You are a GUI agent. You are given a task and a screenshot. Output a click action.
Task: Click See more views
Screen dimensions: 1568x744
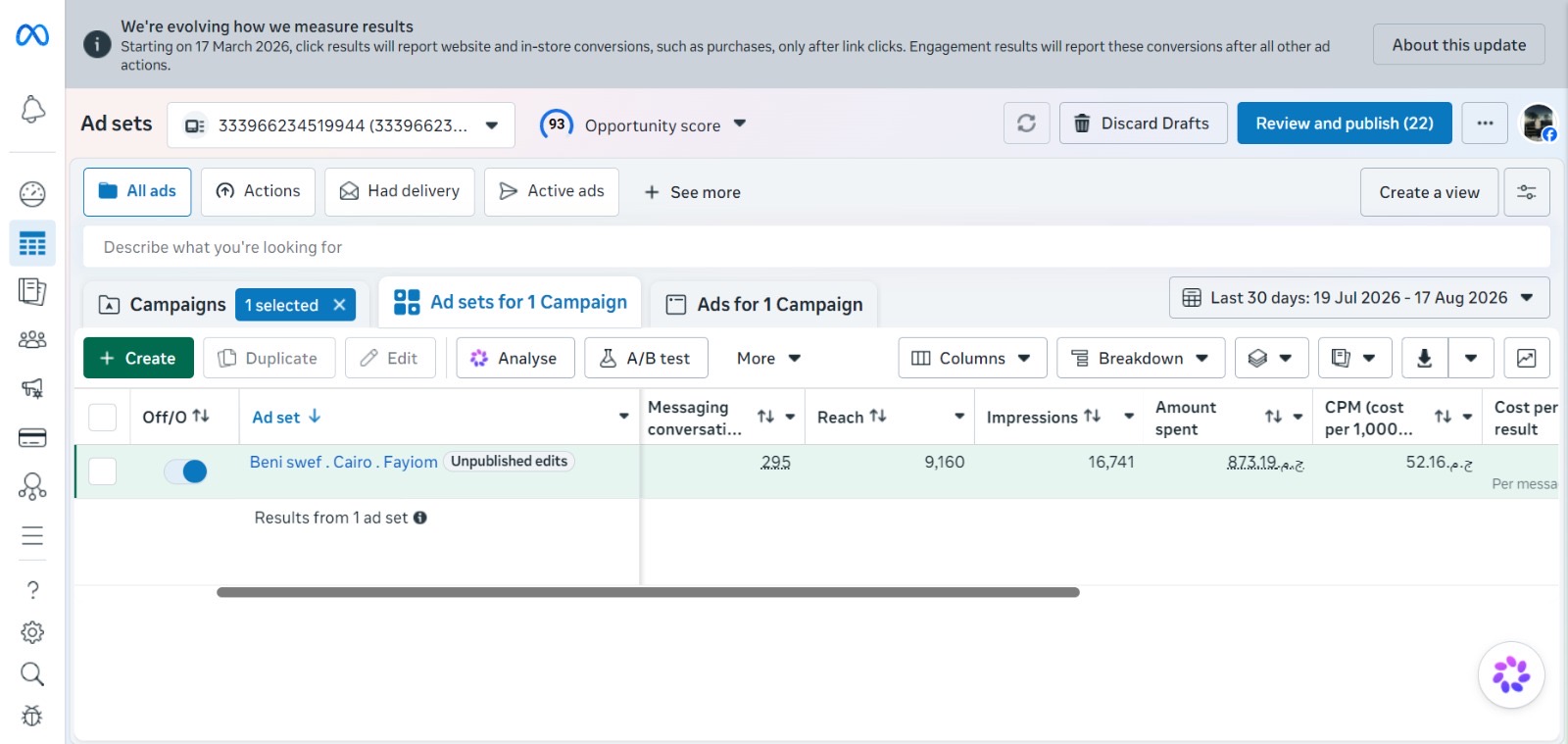click(x=692, y=192)
